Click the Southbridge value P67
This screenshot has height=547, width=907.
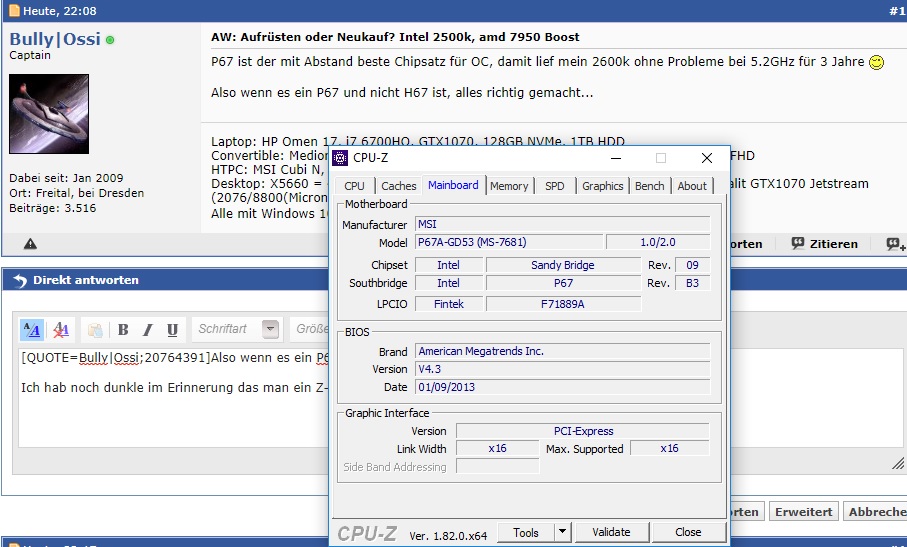(x=563, y=283)
